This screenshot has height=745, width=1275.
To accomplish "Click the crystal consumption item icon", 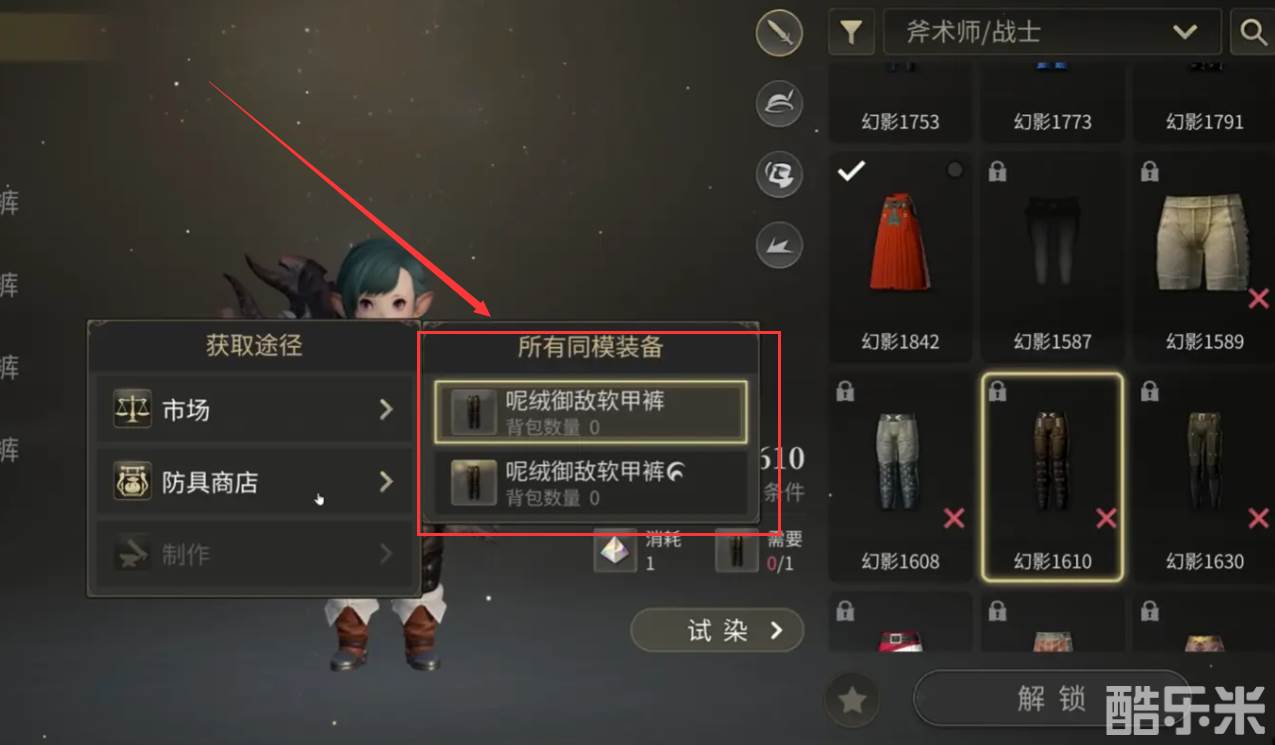I will pos(616,551).
